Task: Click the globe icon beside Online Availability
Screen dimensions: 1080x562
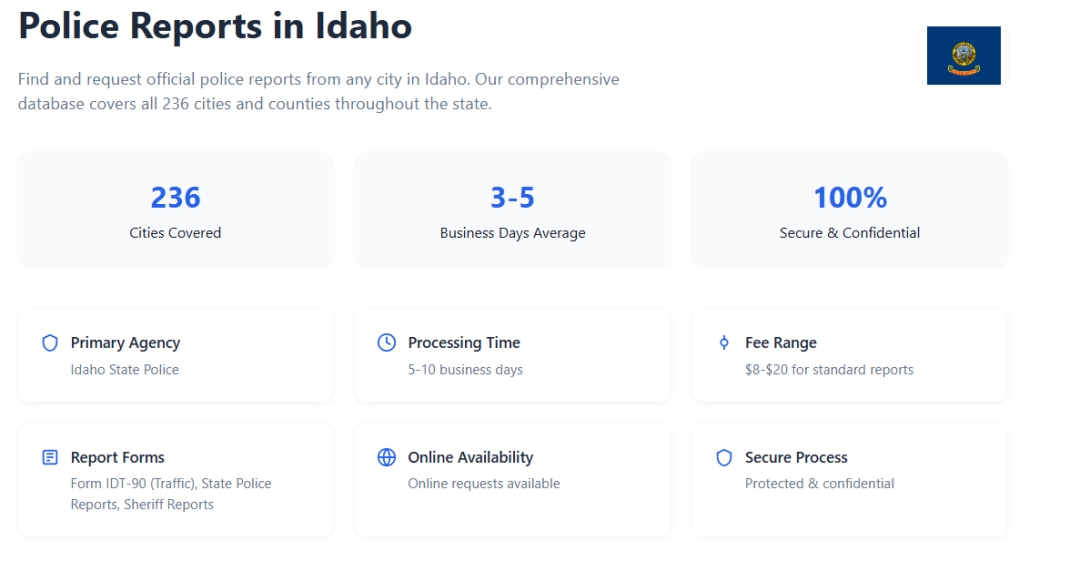Action: point(386,458)
